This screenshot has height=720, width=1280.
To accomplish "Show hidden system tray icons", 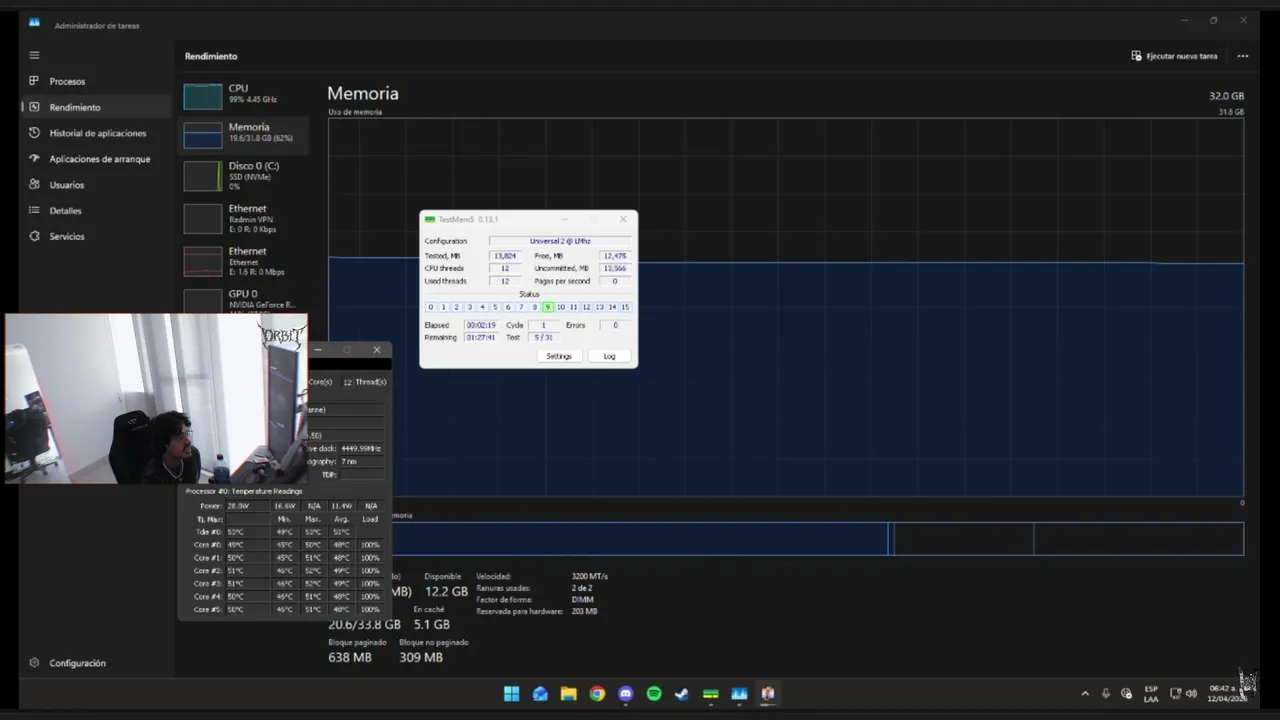I will pos(1085,694).
